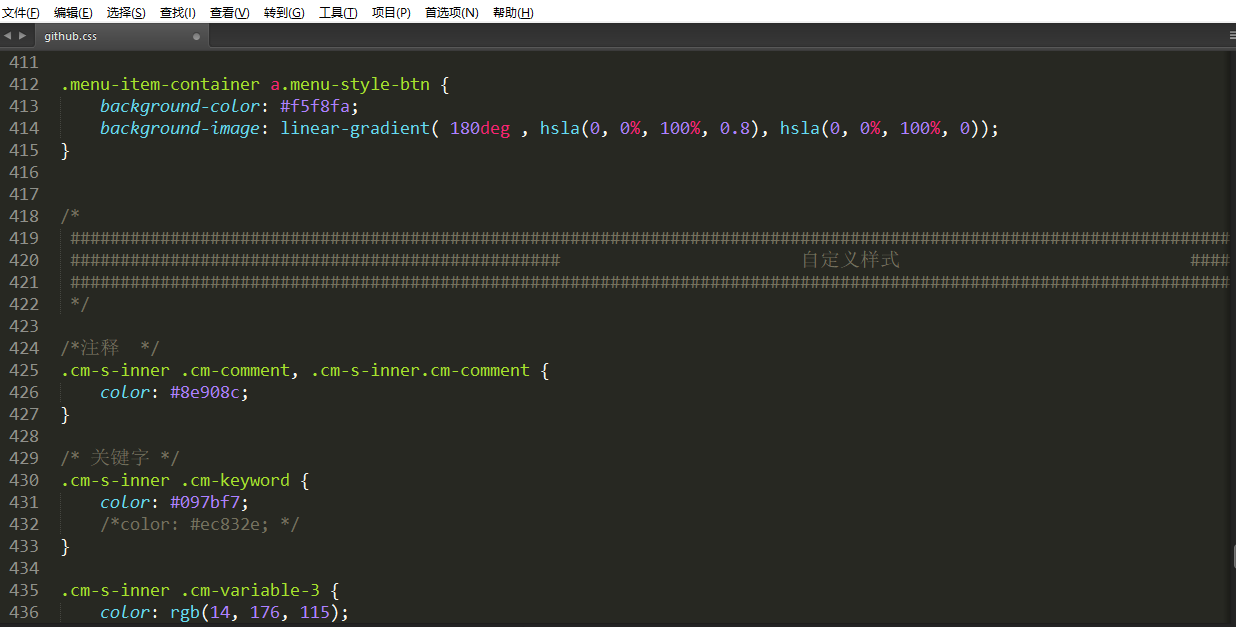Viewport: 1236px width, 627px height.
Task: Click line number 424 in gutter
Action: point(24,349)
